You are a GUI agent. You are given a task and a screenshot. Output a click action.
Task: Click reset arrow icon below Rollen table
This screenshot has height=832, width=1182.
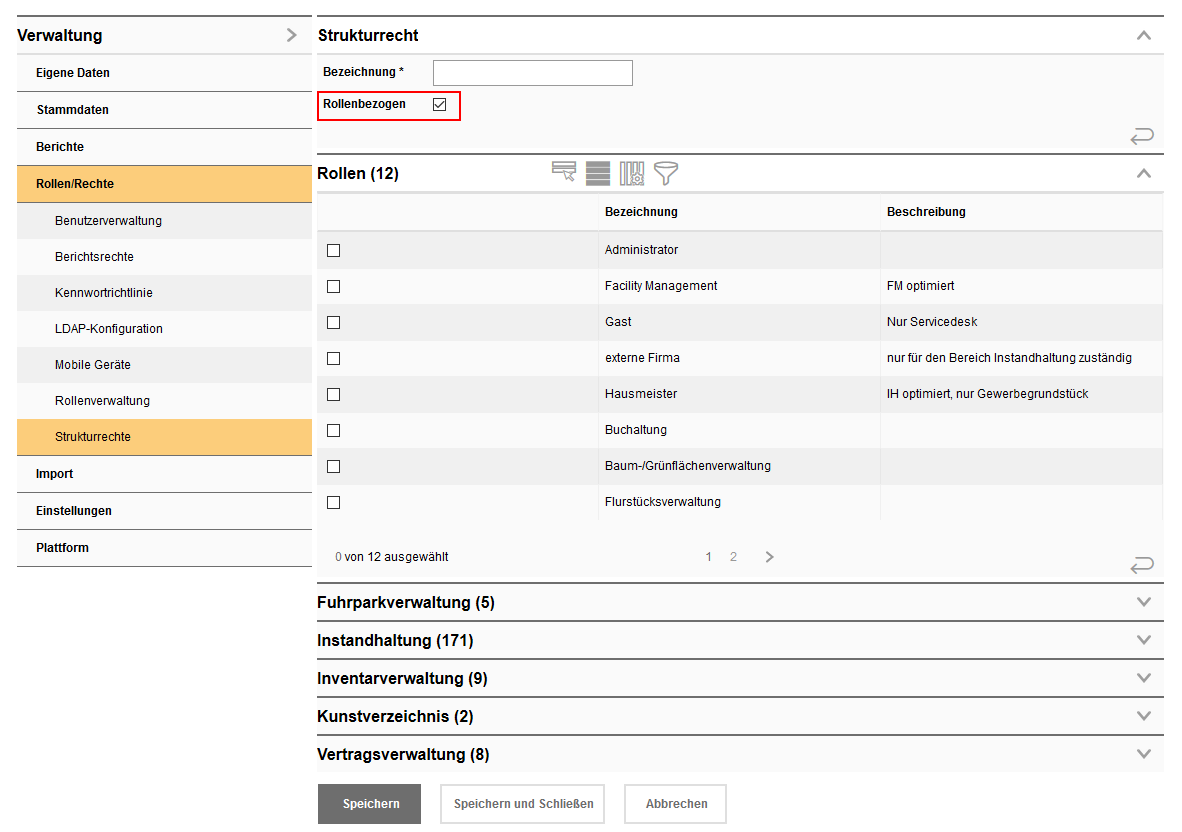[x=1141, y=565]
